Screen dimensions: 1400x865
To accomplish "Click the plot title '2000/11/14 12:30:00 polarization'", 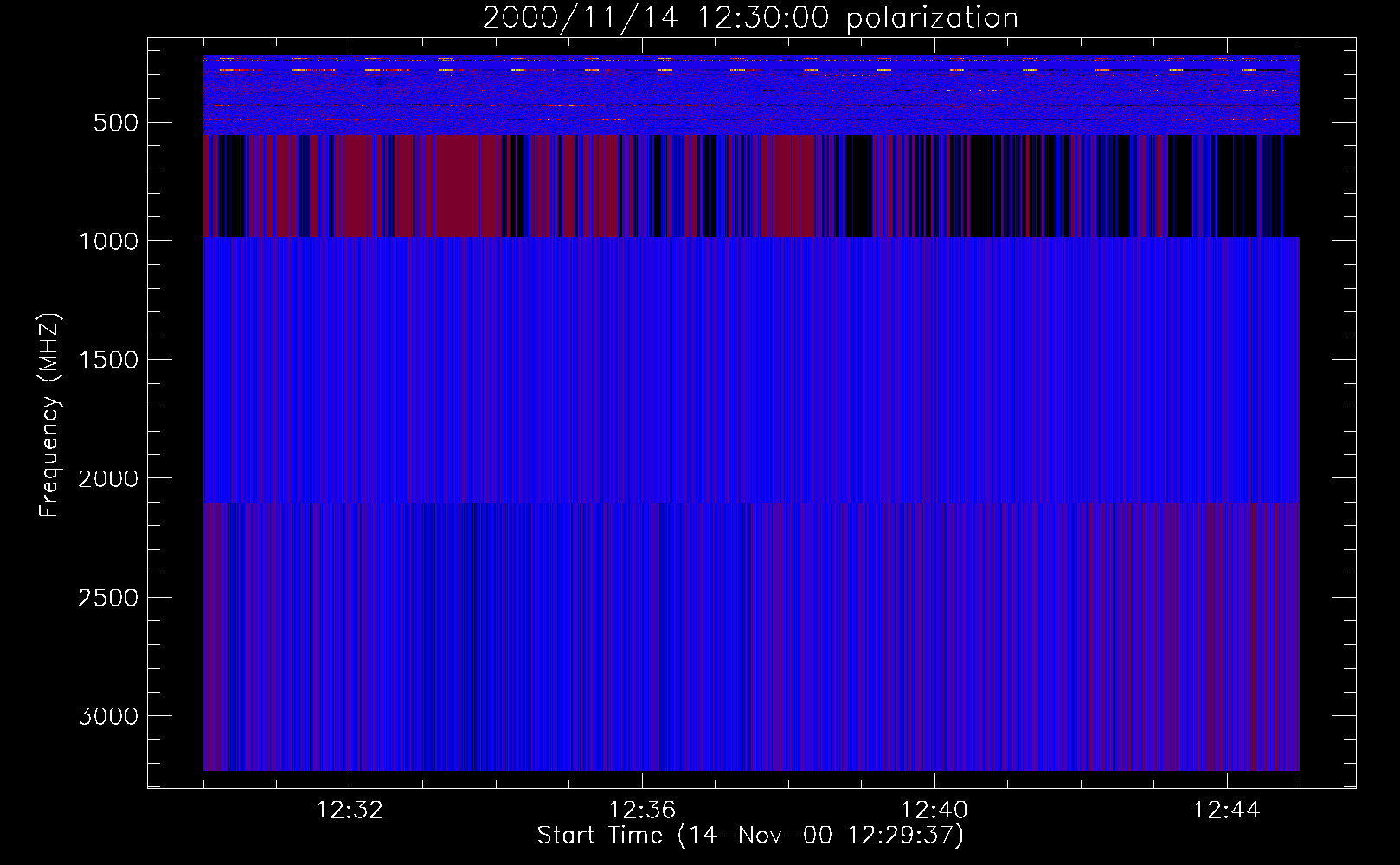I will coord(750,18).
